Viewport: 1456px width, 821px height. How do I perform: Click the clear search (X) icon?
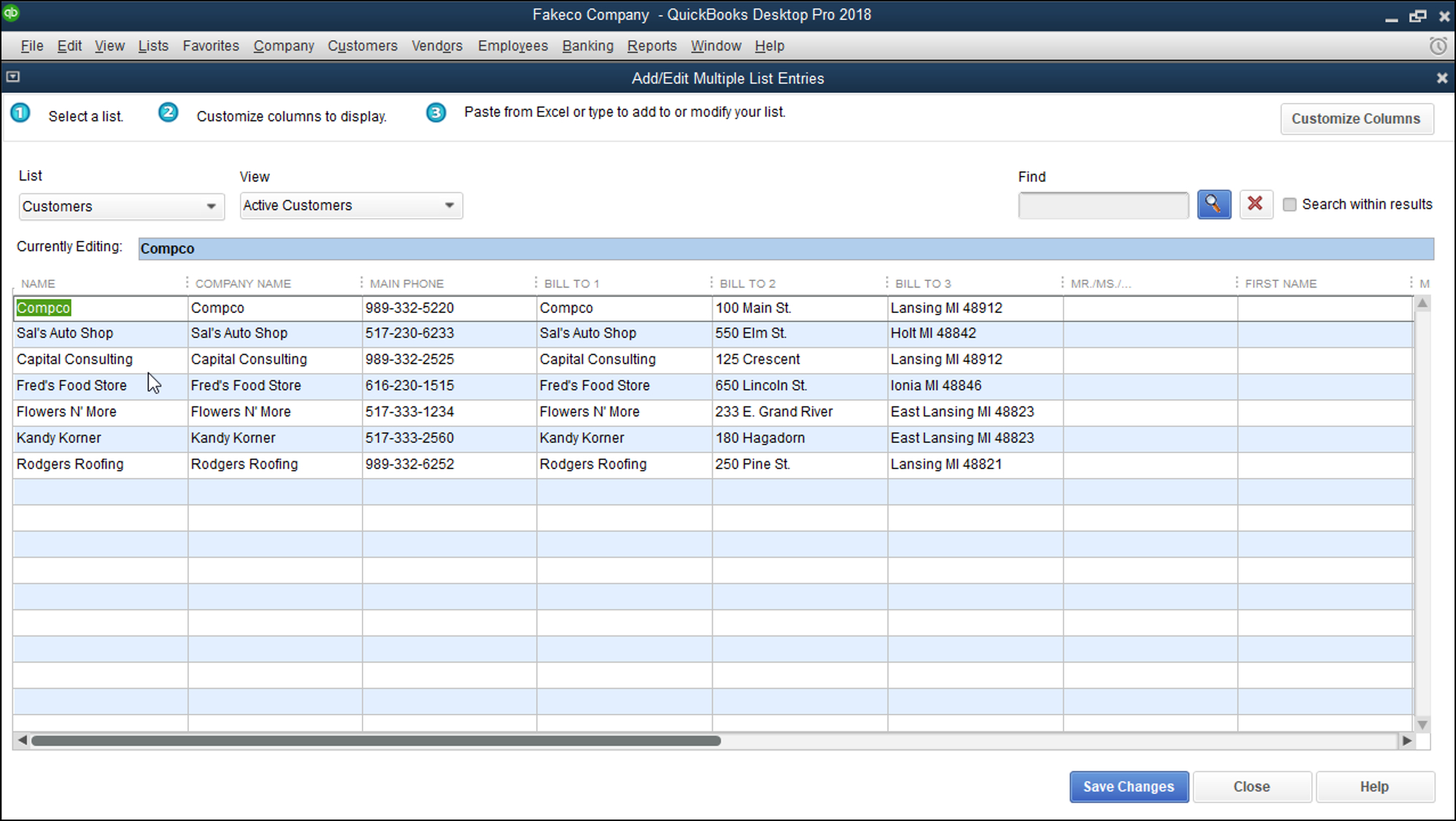(x=1255, y=204)
